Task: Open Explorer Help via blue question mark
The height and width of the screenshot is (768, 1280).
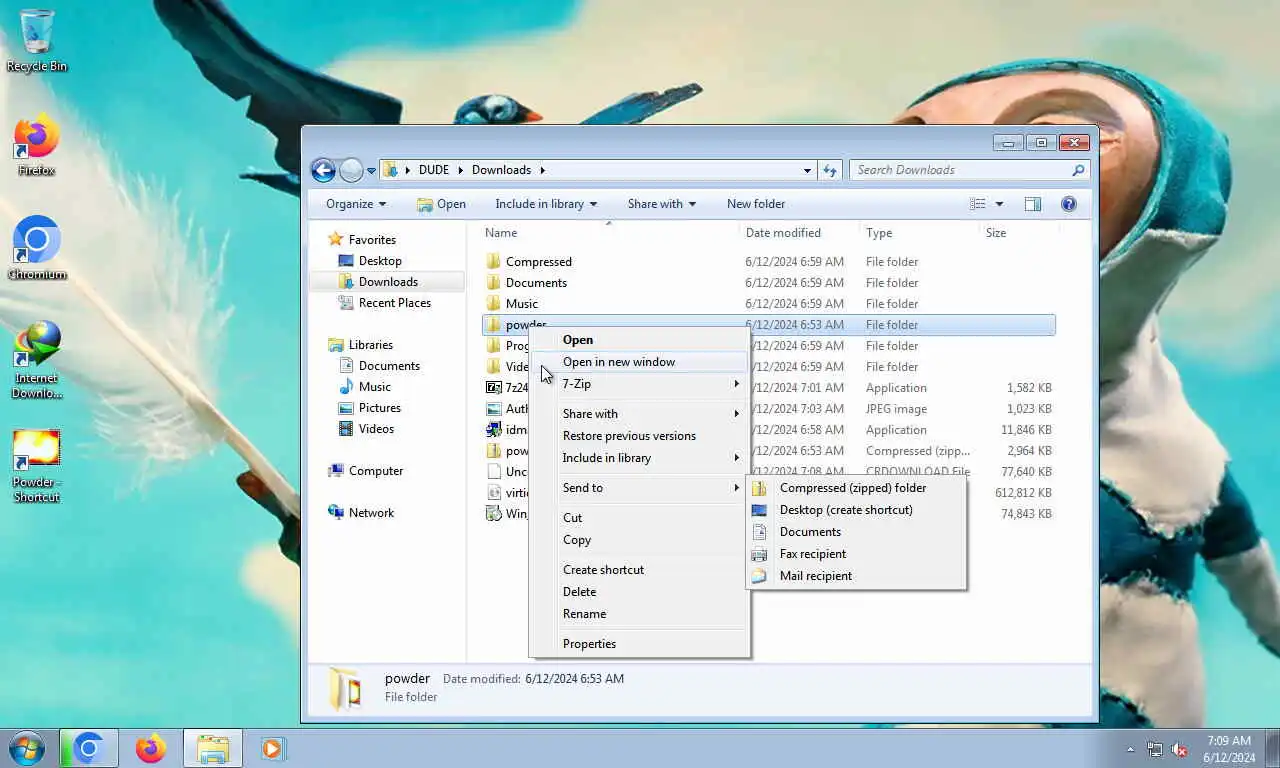Action: tap(1069, 204)
